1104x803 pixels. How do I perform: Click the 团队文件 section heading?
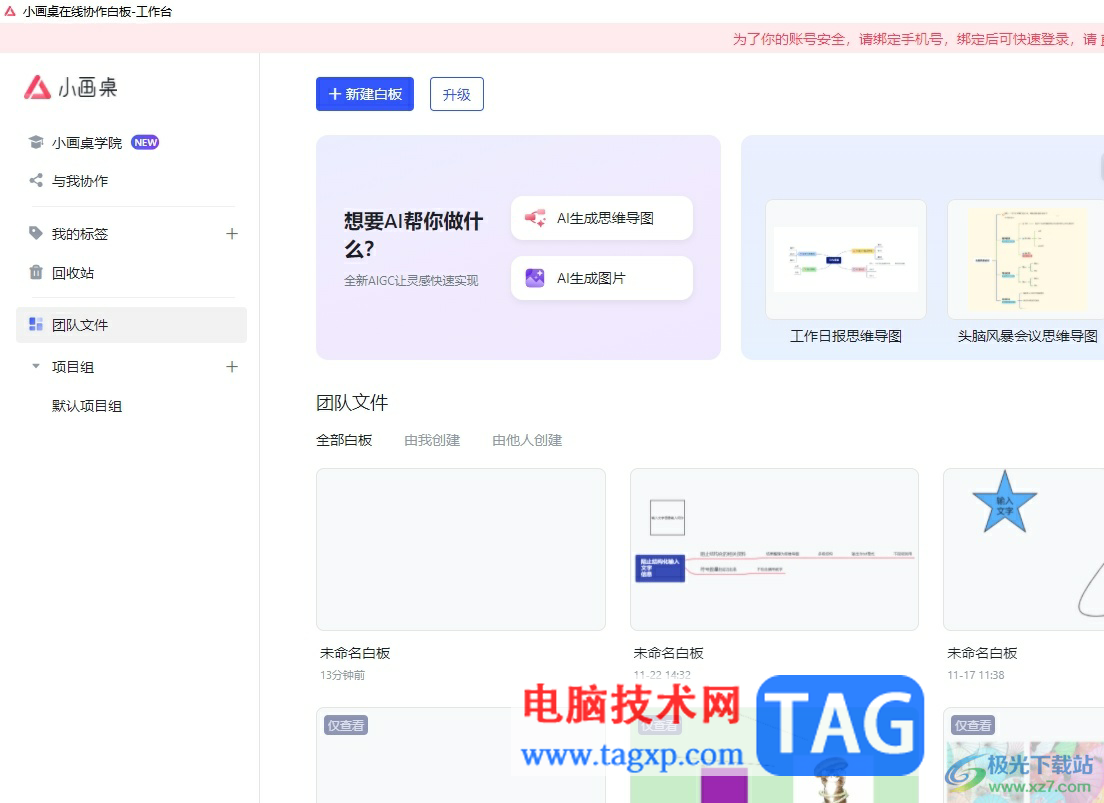(352, 403)
